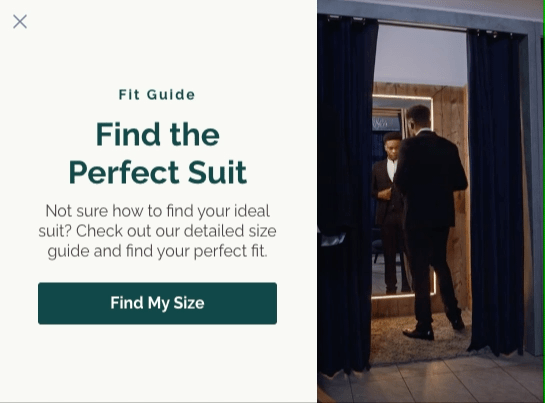Screen dimensions: 545x403
Task: Click the white shirt in the reflection
Action: click(392, 169)
